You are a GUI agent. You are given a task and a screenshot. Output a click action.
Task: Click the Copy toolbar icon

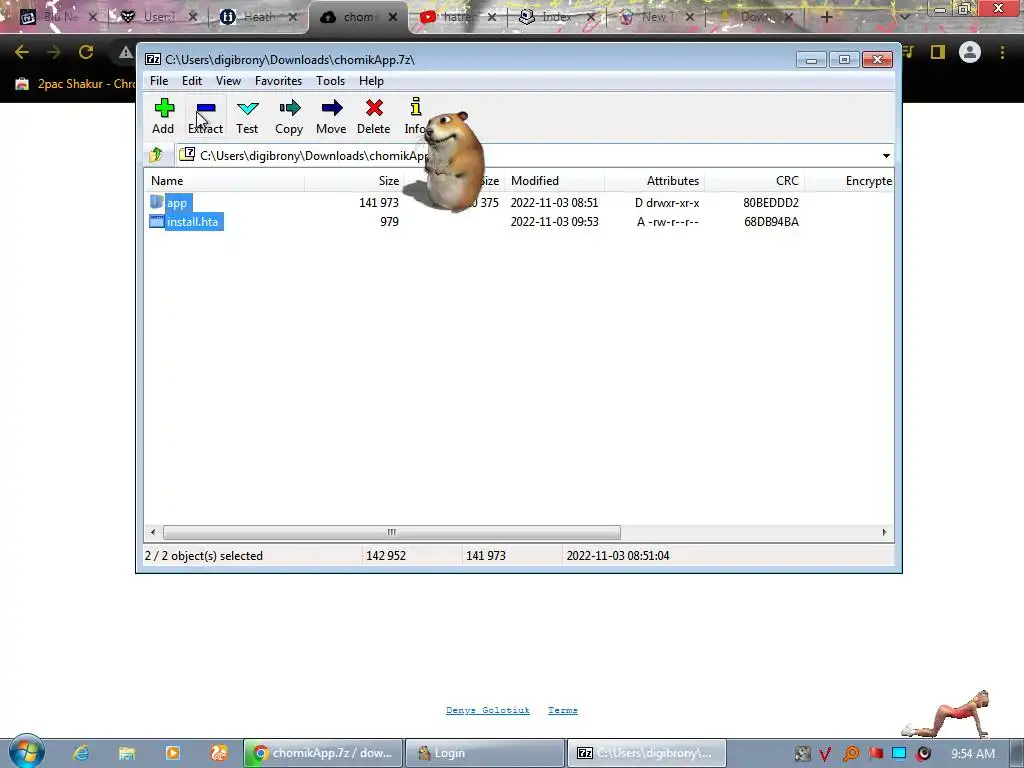(289, 116)
